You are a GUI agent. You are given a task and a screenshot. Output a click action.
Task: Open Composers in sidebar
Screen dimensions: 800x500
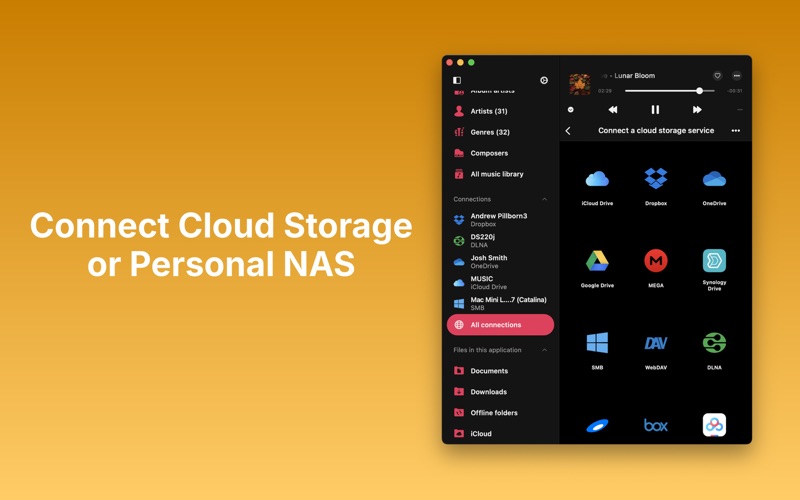coord(500,153)
